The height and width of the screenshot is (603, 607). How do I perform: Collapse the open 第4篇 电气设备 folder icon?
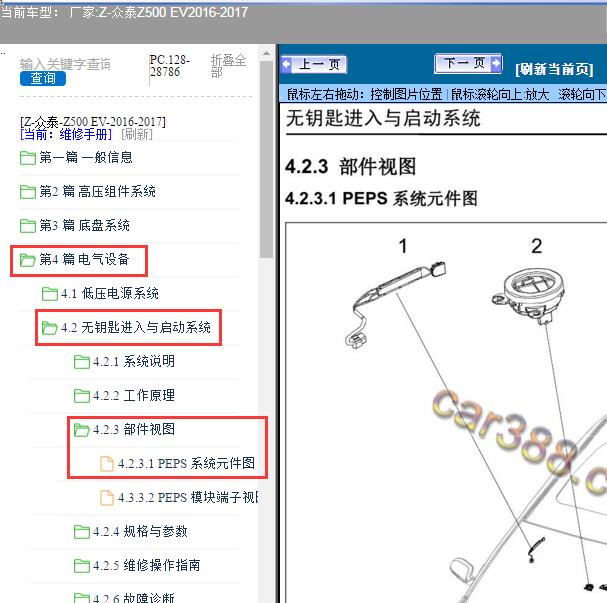27,260
